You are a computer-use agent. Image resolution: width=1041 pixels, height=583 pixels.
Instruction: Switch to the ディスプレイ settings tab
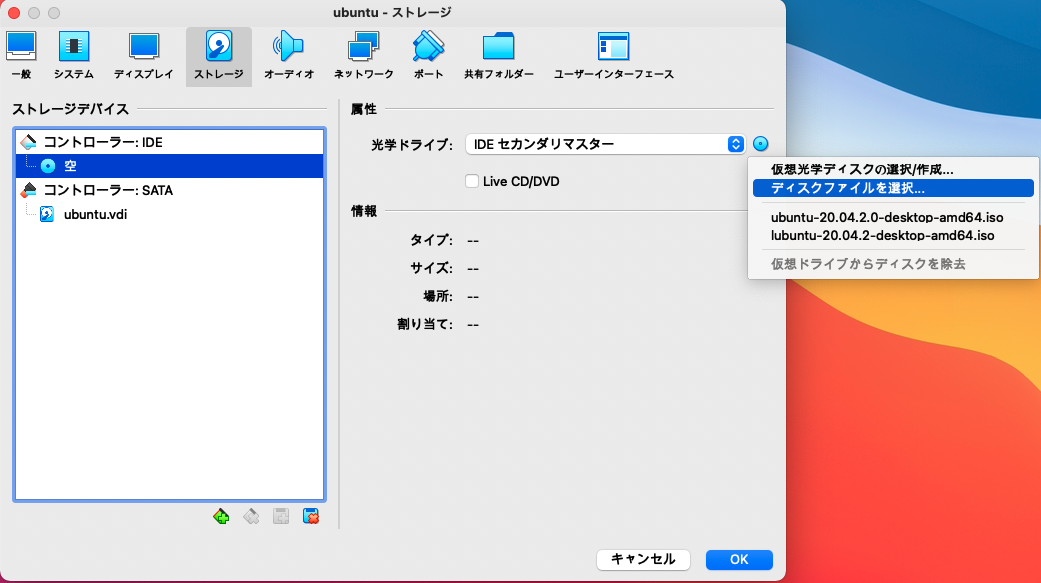point(143,56)
